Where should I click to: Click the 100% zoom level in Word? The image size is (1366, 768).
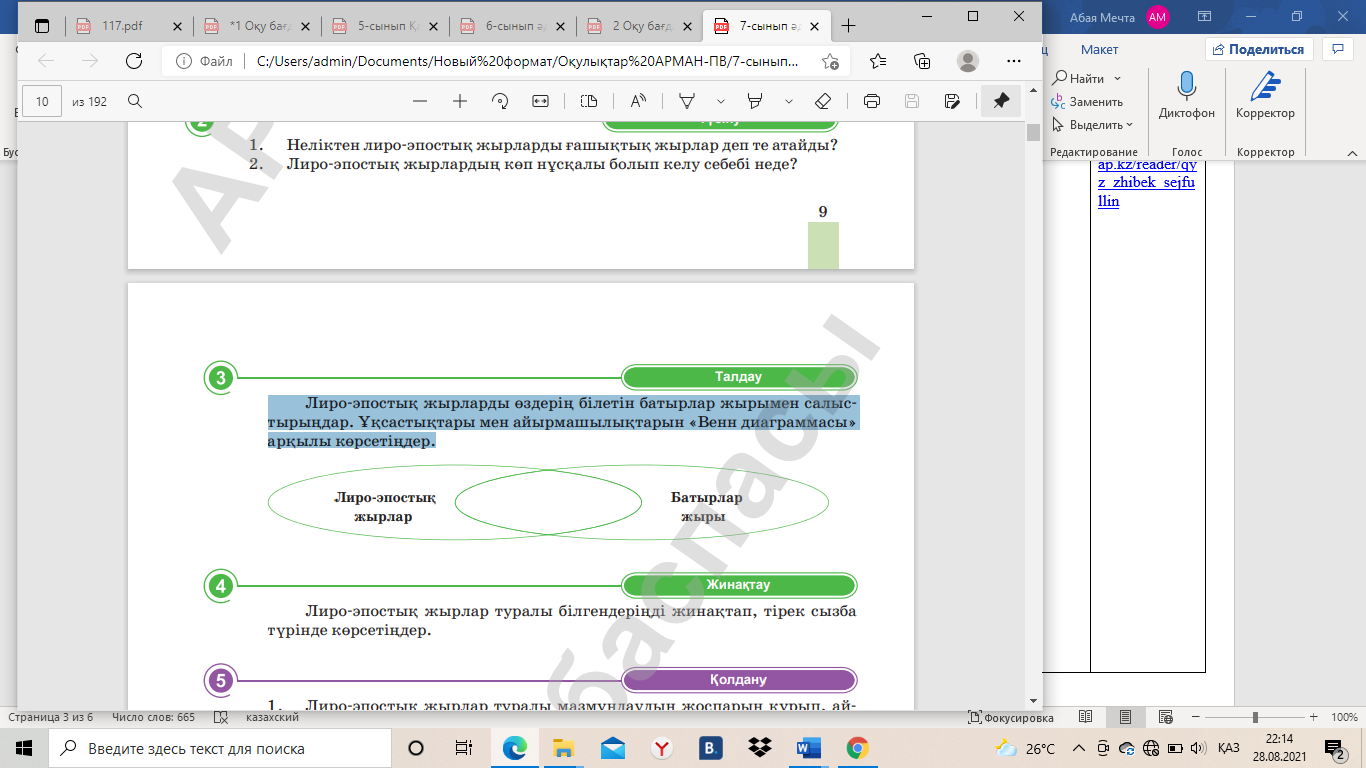point(1344,717)
